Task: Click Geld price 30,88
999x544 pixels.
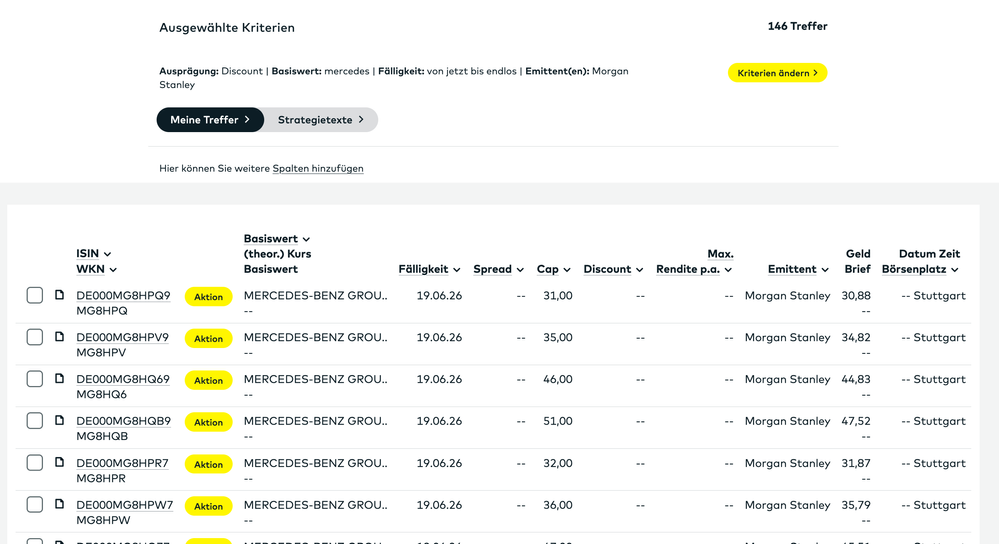Action: click(856, 296)
